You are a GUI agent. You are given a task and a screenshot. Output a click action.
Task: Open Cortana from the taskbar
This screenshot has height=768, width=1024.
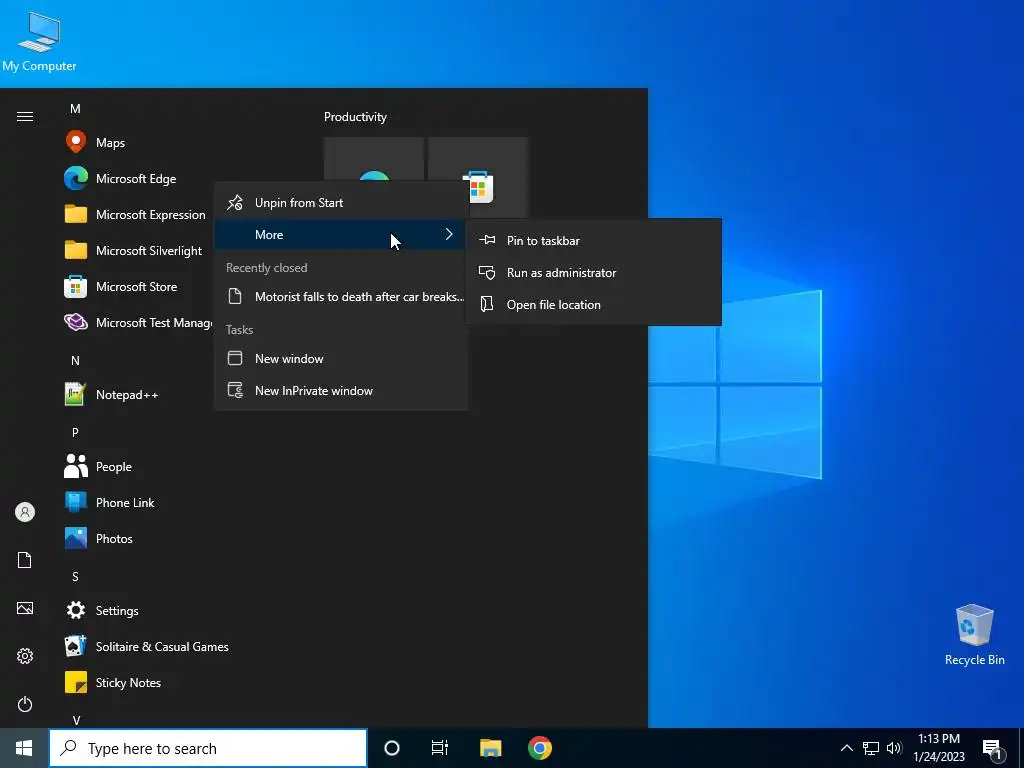click(392, 748)
